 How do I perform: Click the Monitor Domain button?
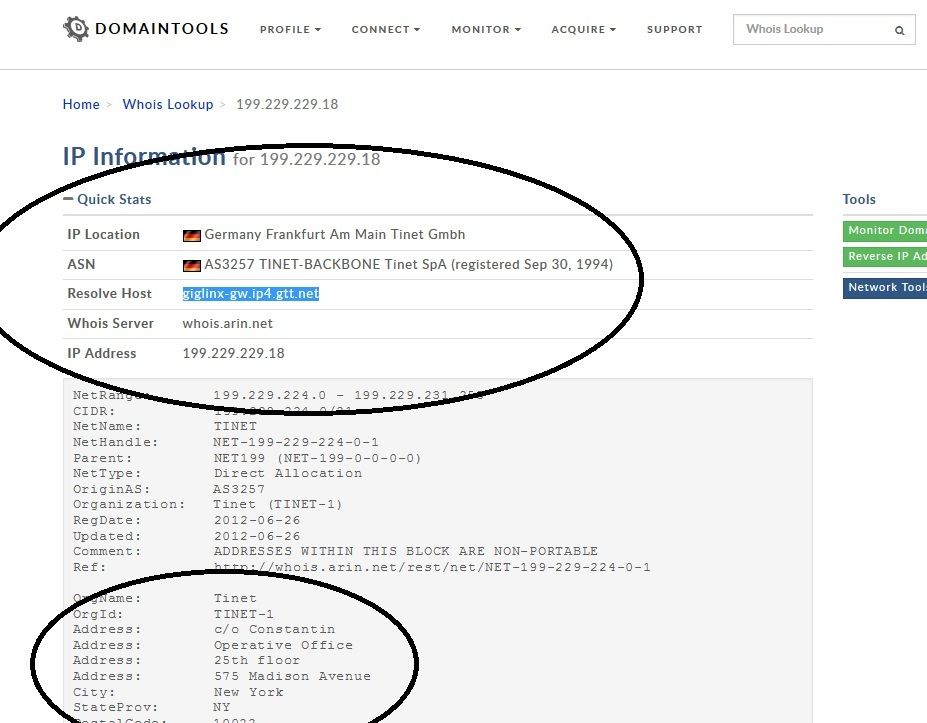885,231
